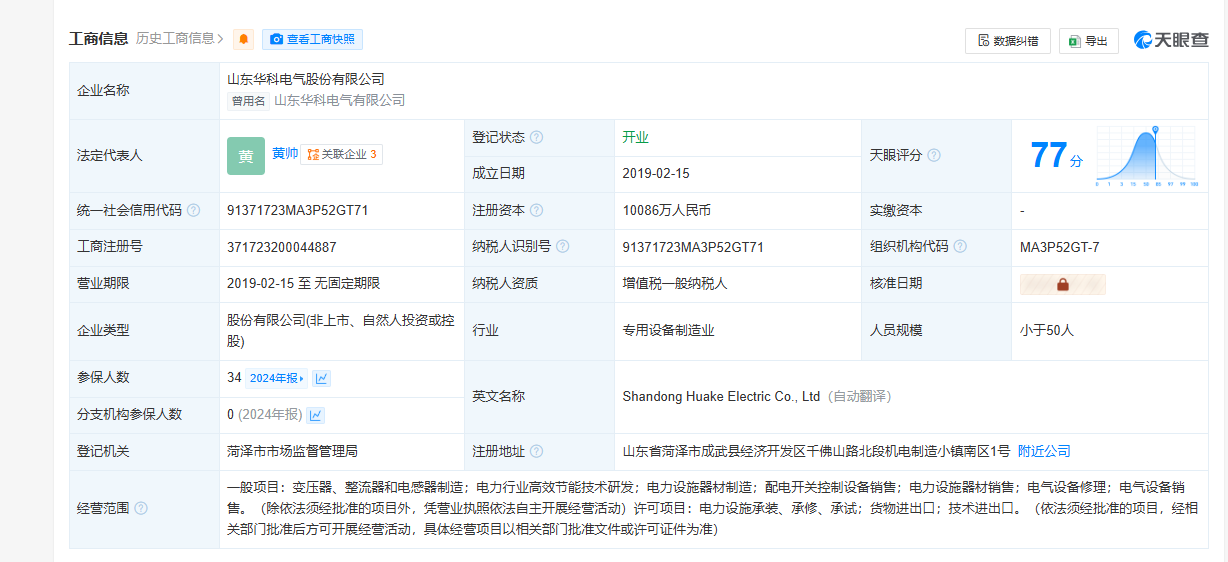
Task: Click taxpayer ID value under 纳税人识别号
Action: click(x=693, y=247)
